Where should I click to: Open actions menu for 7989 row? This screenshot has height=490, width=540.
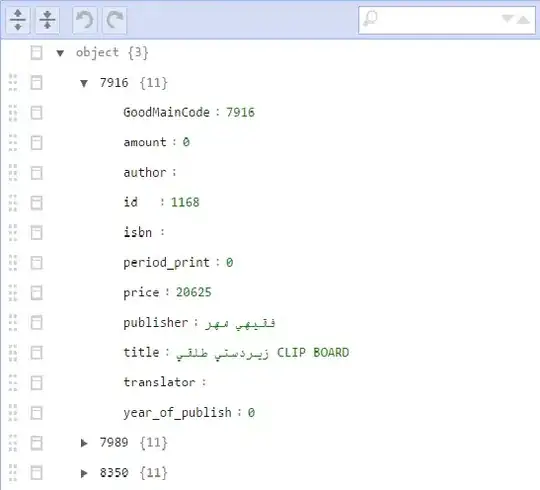pos(37,443)
